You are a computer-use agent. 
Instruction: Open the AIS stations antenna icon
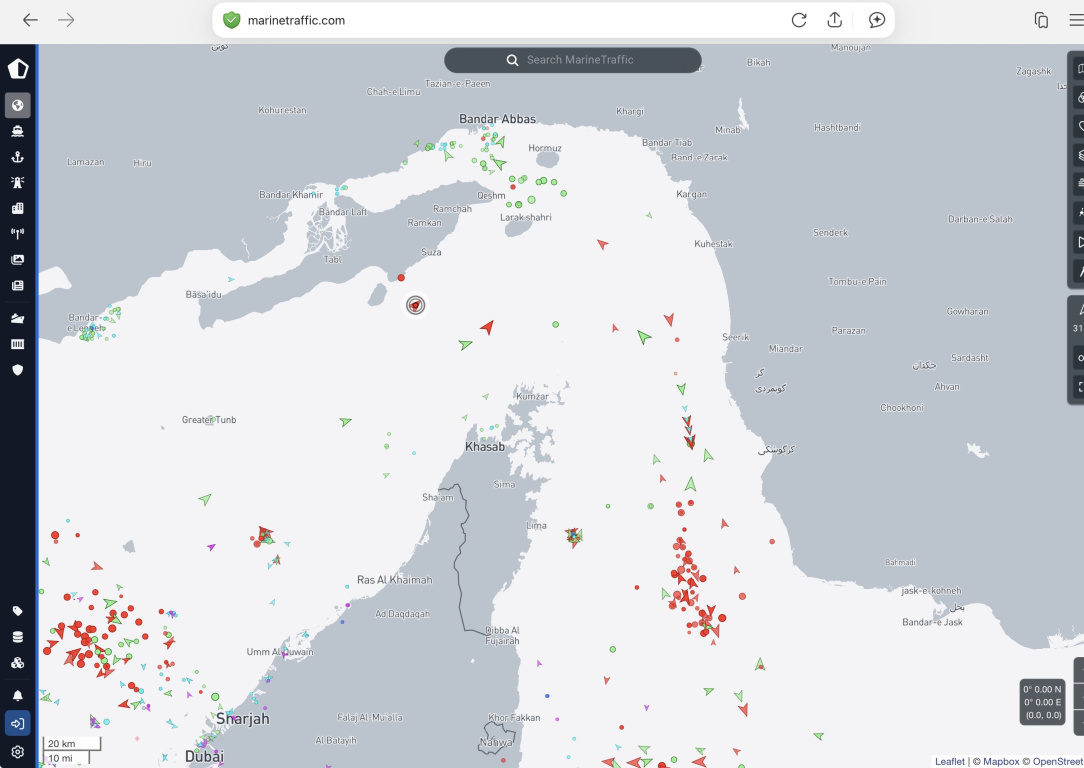click(18, 234)
